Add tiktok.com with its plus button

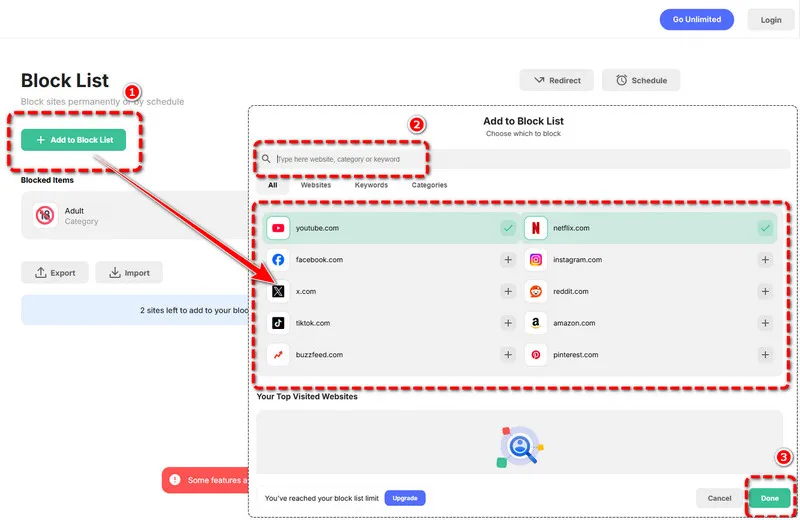click(508, 323)
